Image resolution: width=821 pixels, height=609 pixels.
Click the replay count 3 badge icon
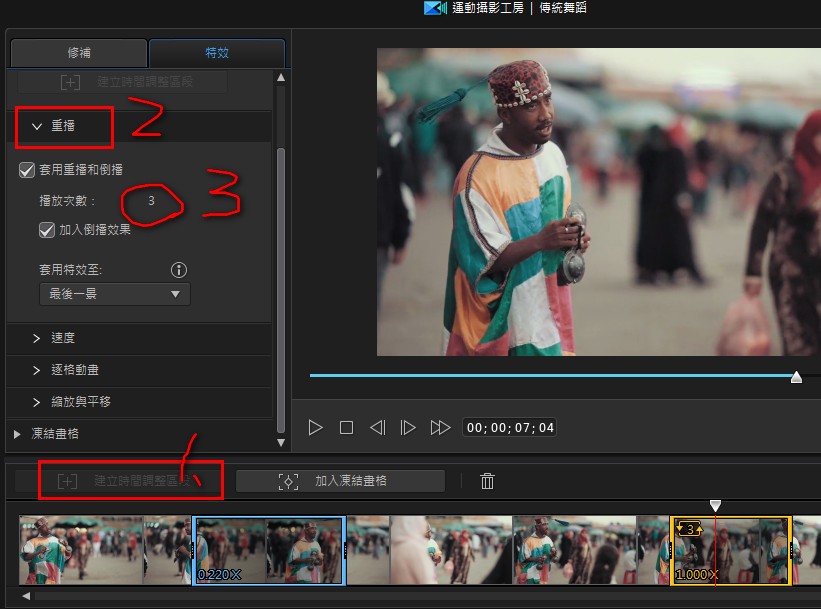coord(689,529)
